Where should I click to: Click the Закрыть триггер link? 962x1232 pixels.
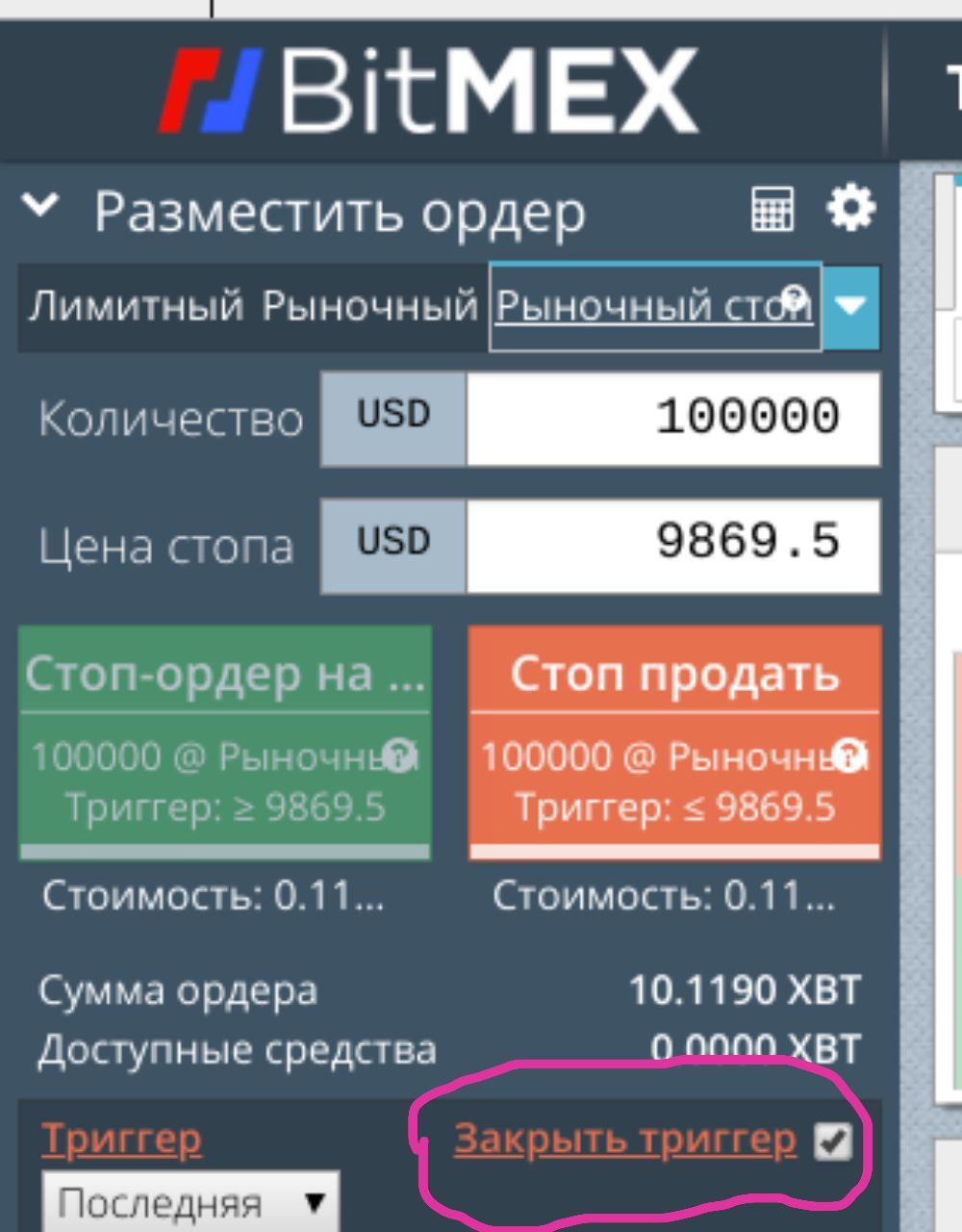625,1139
